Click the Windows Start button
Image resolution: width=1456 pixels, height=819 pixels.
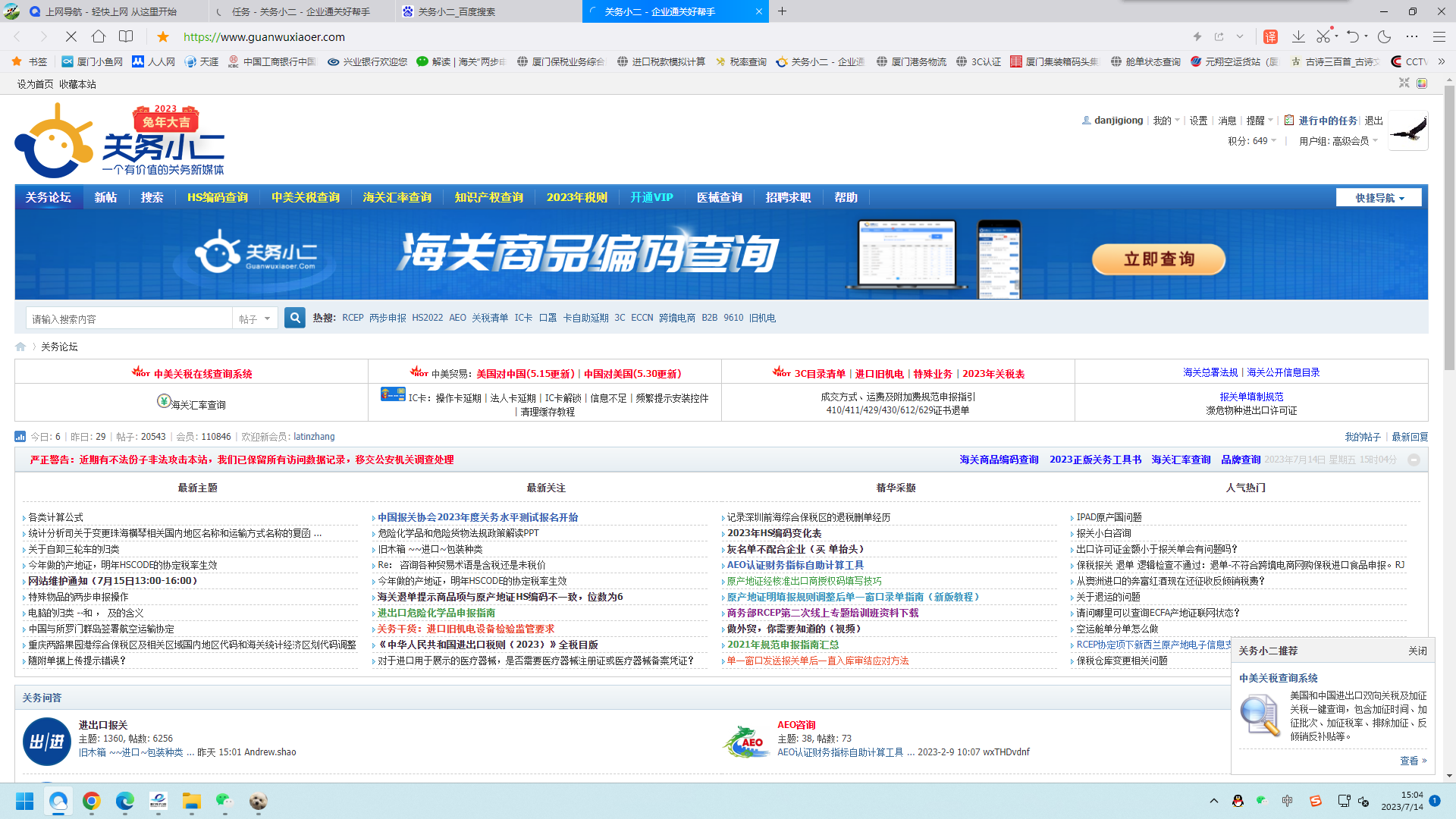coord(25,801)
